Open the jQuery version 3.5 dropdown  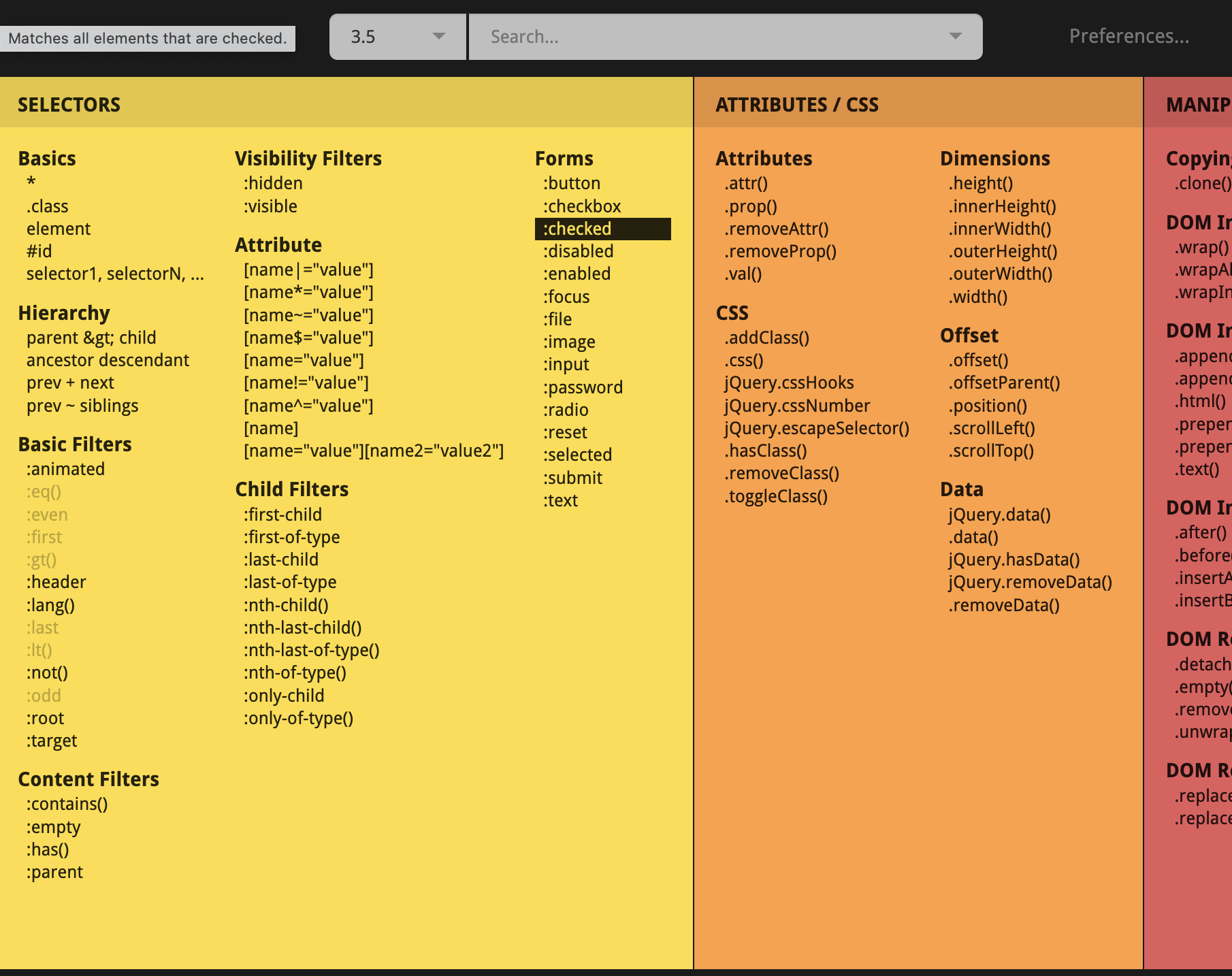click(398, 37)
